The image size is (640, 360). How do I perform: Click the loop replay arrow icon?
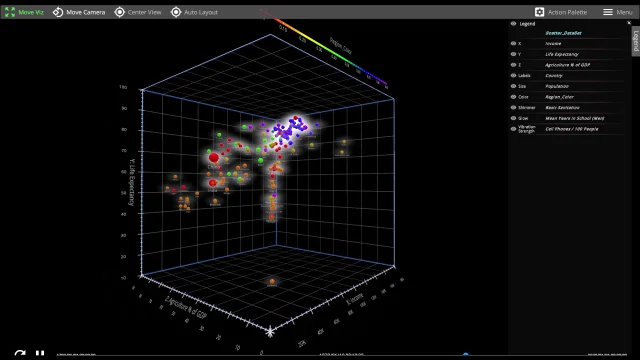[x=20, y=353]
